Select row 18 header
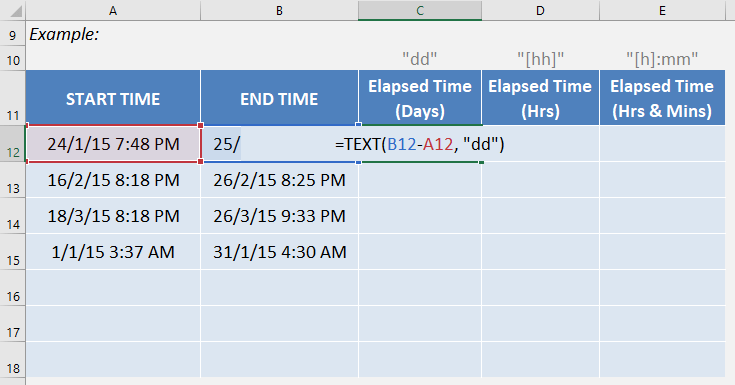The image size is (735, 385). [x=13, y=360]
